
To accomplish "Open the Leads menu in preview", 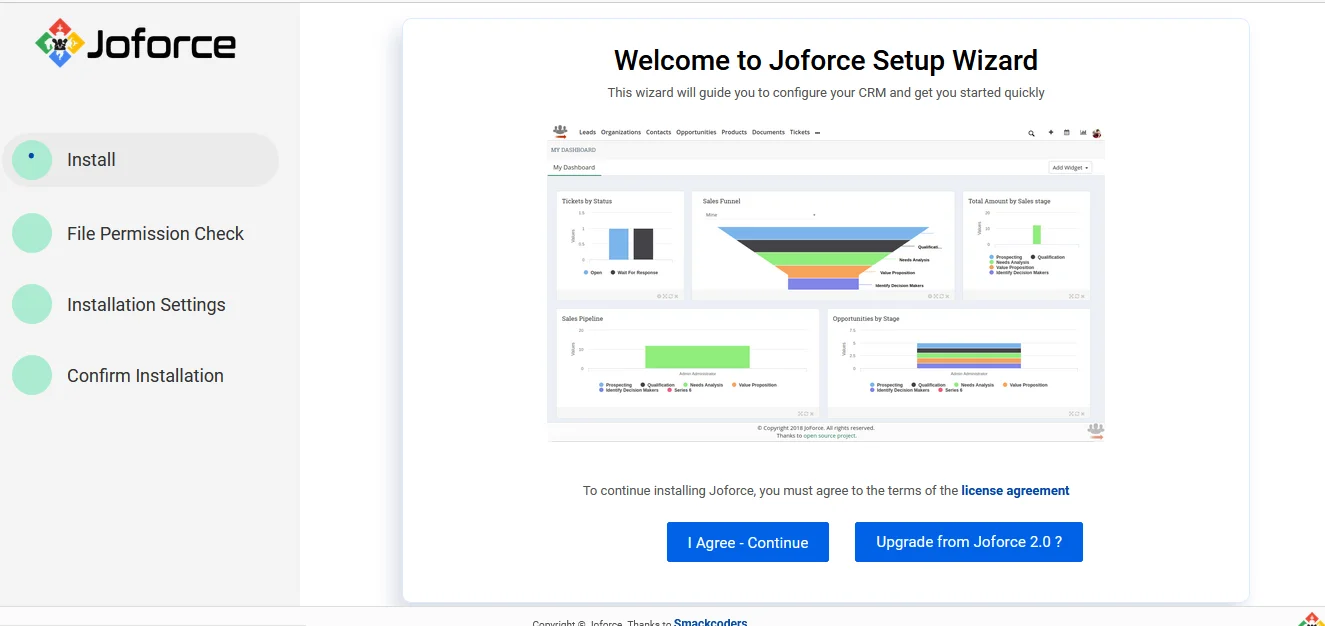I will click(587, 132).
